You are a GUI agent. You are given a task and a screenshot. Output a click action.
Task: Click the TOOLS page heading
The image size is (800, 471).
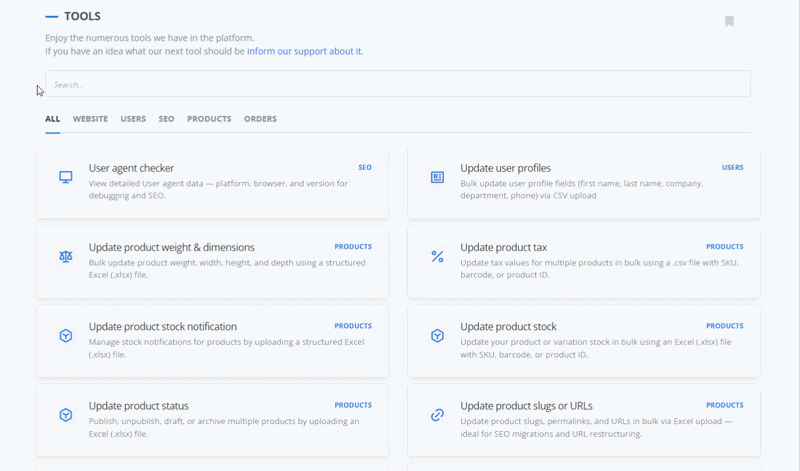coord(82,16)
